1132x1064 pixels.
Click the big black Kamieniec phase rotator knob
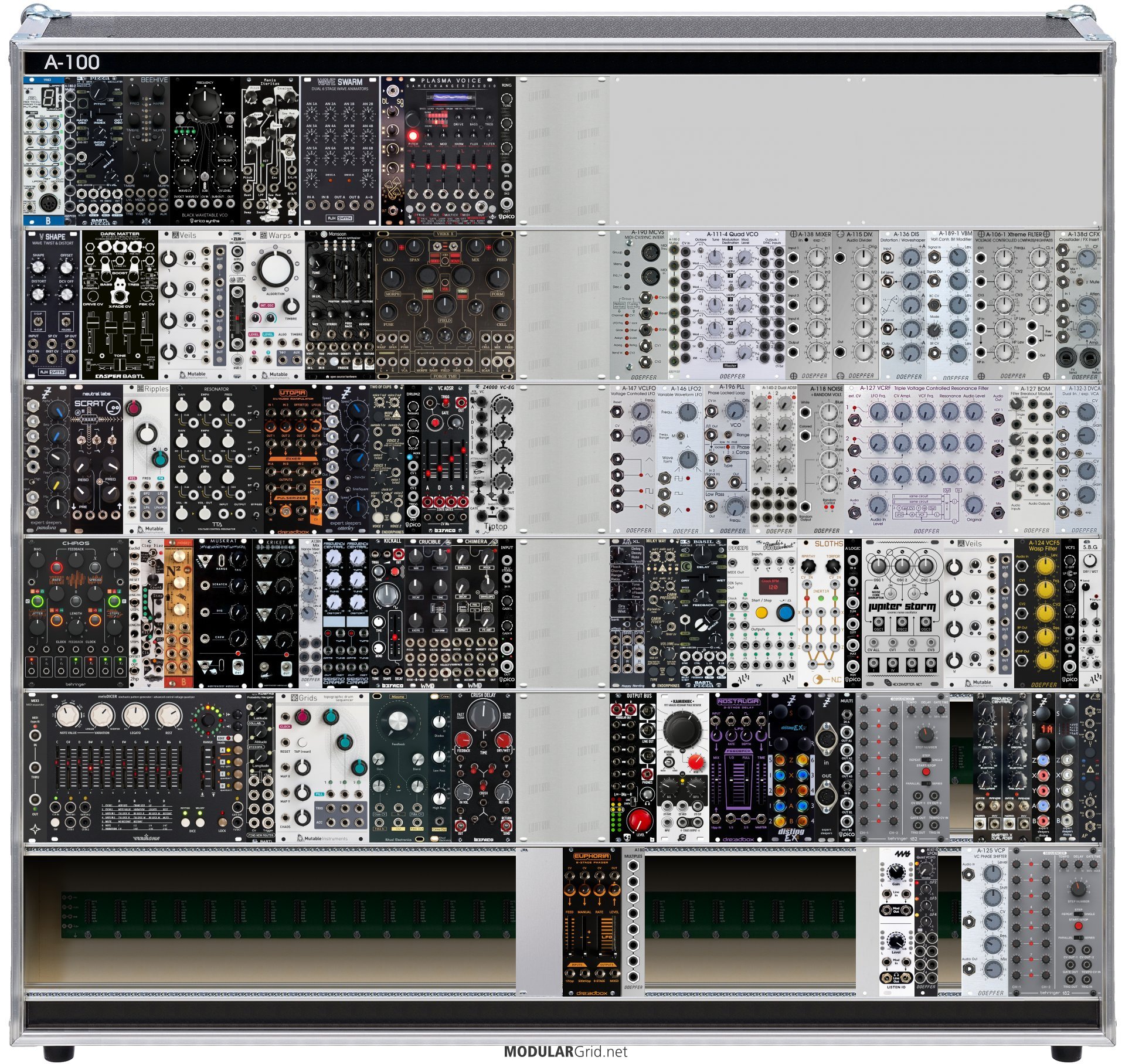pos(681,729)
